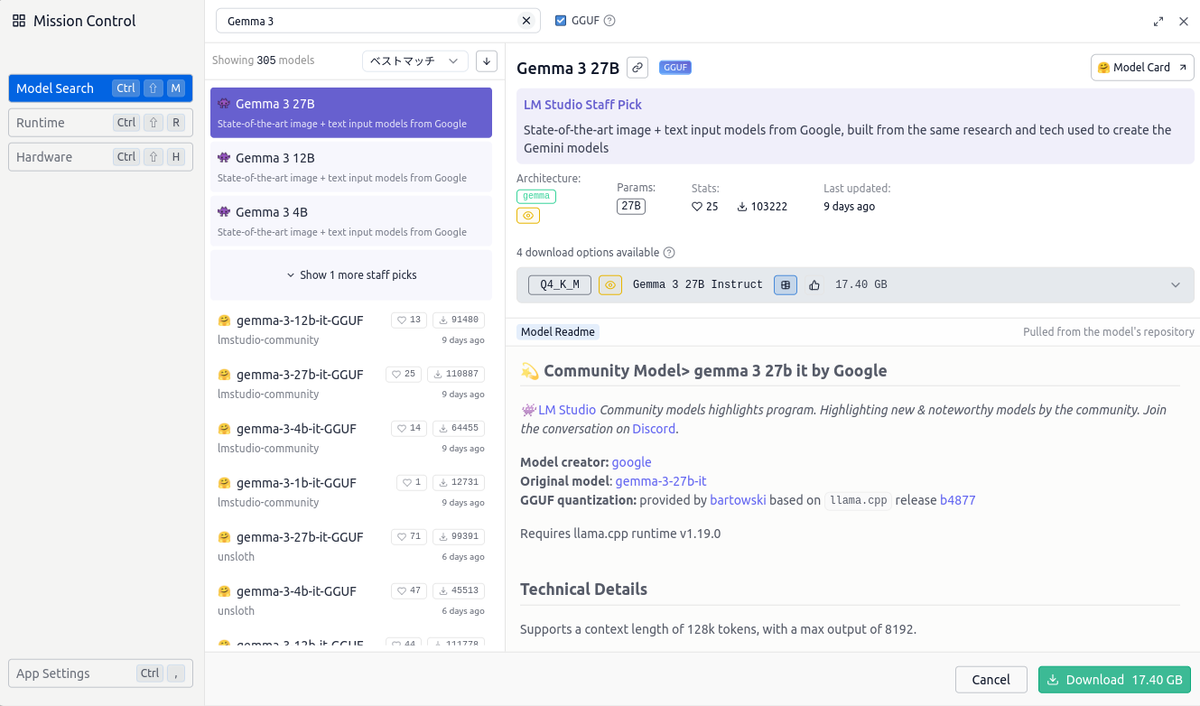
Task: Click the vision eye icon under Architecture
Action: coord(528,215)
